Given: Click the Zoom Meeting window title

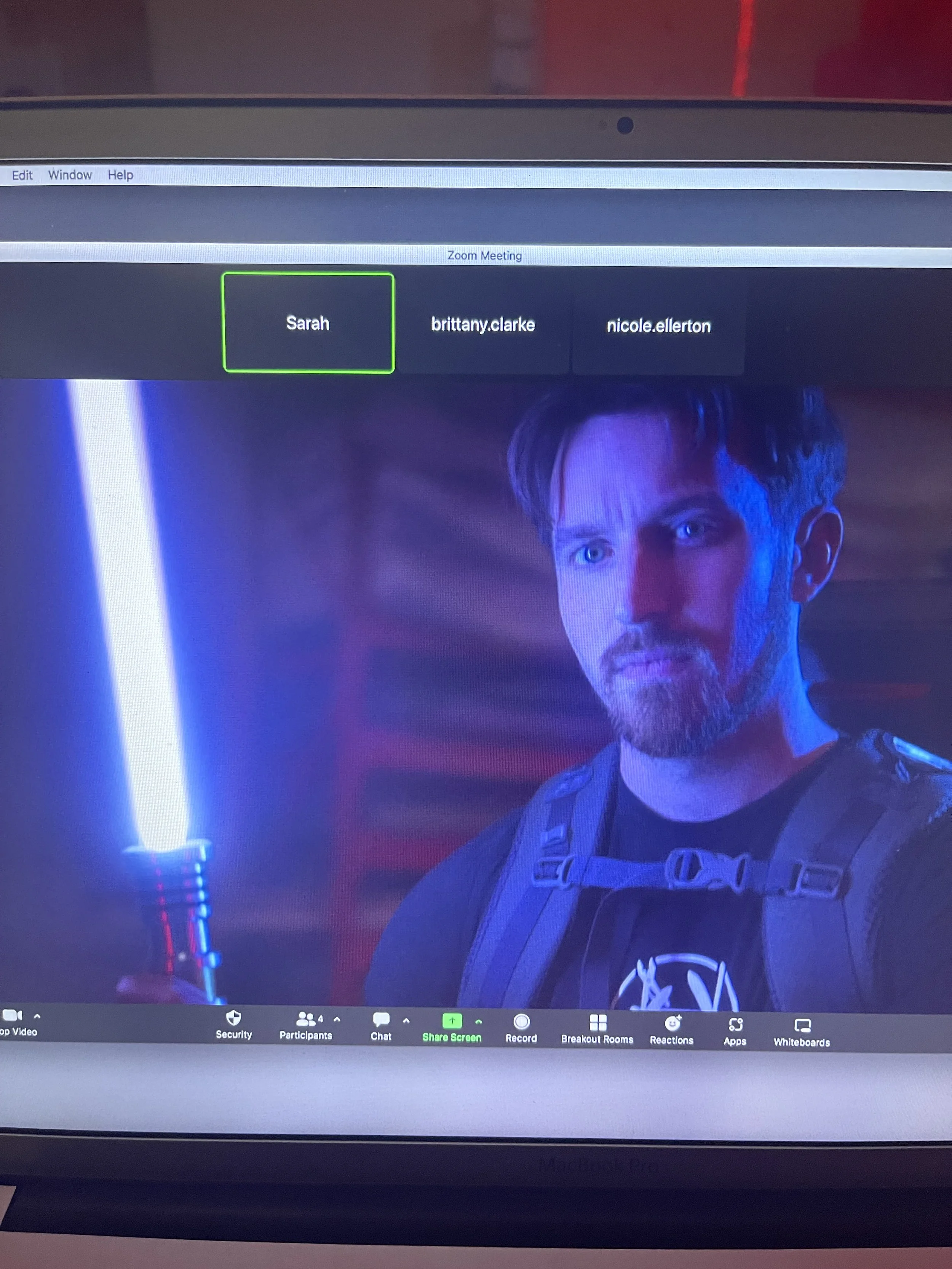Looking at the screenshot, I should [485, 255].
